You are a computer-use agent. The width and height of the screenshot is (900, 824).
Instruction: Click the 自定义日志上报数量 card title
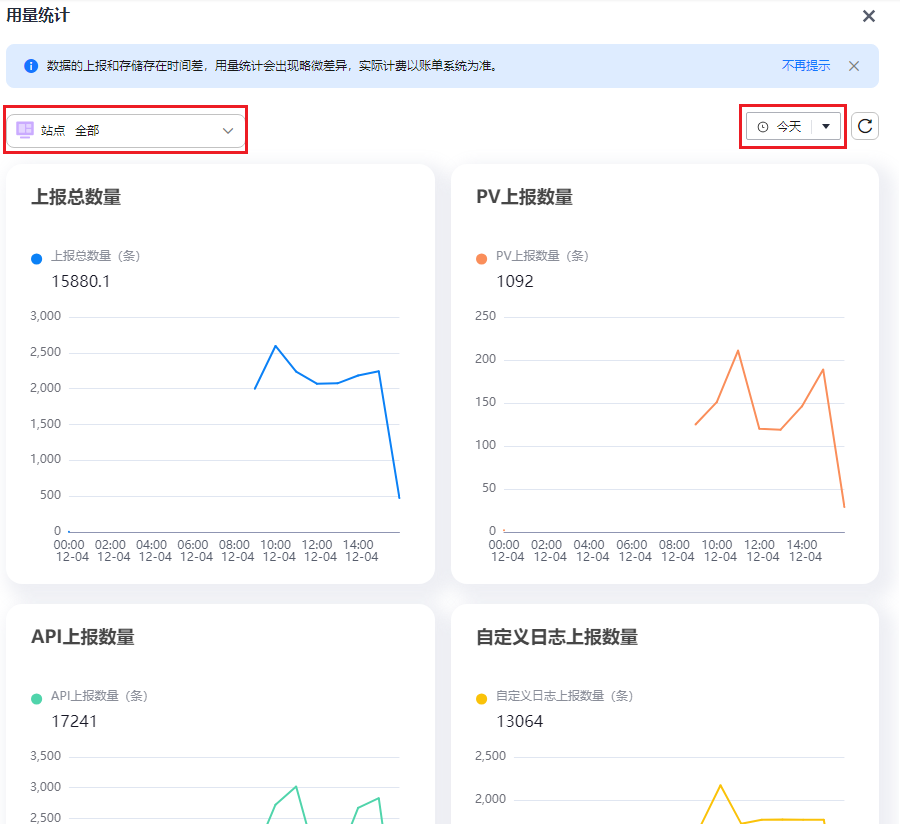tap(557, 637)
